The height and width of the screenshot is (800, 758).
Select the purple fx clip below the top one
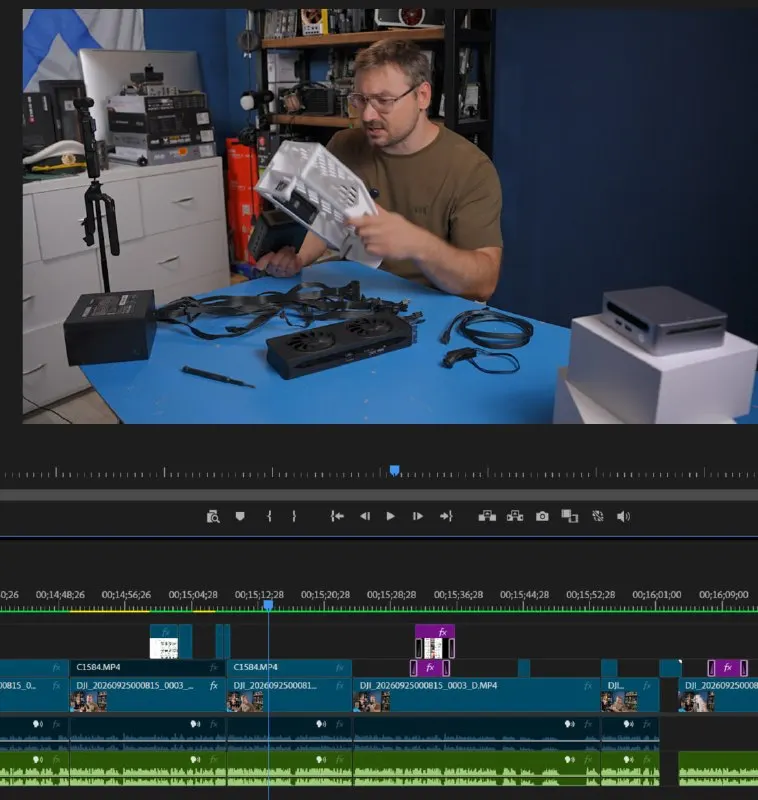pyautogui.click(x=430, y=667)
